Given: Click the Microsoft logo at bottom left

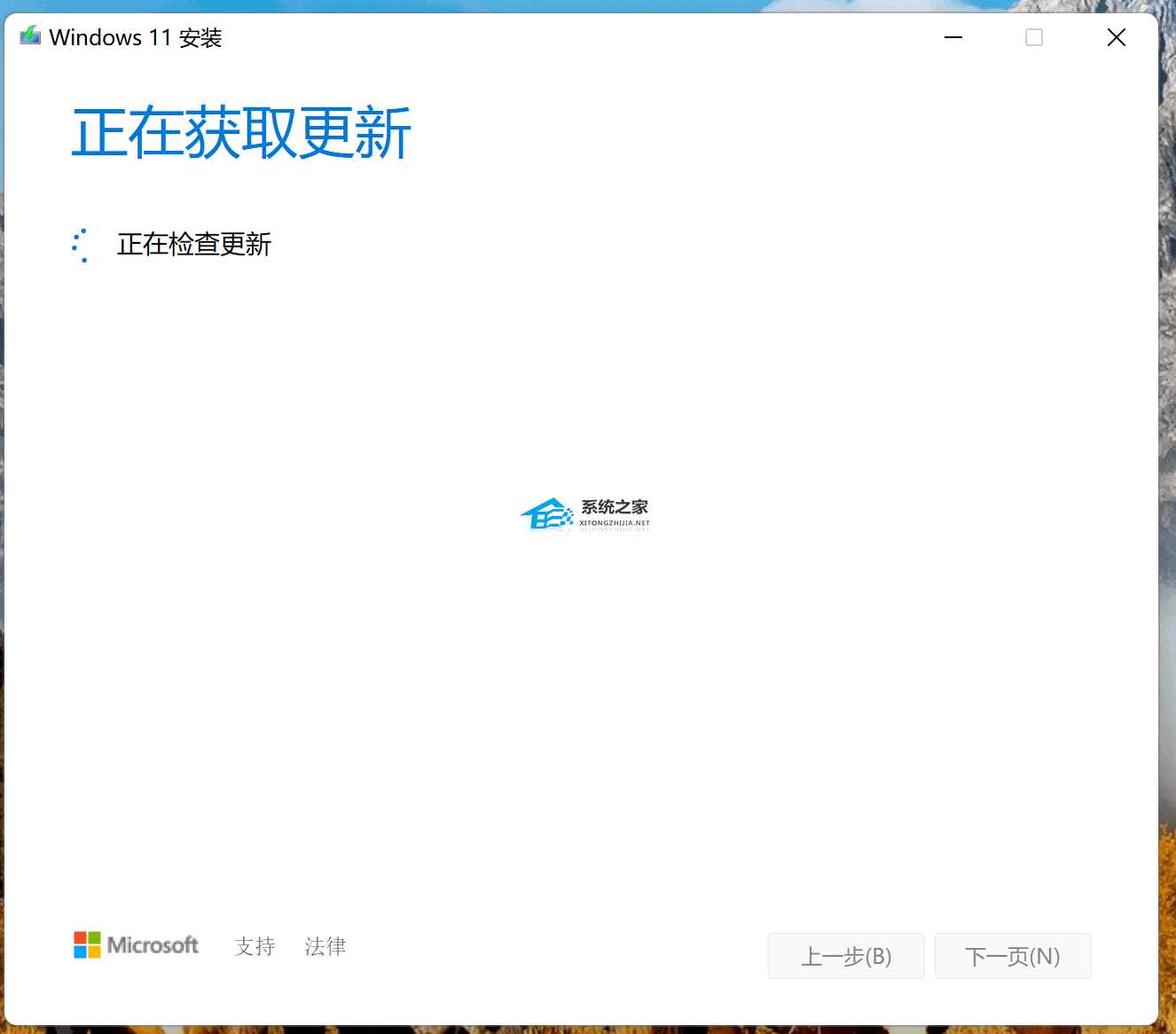Looking at the screenshot, I should (x=135, y=945).
